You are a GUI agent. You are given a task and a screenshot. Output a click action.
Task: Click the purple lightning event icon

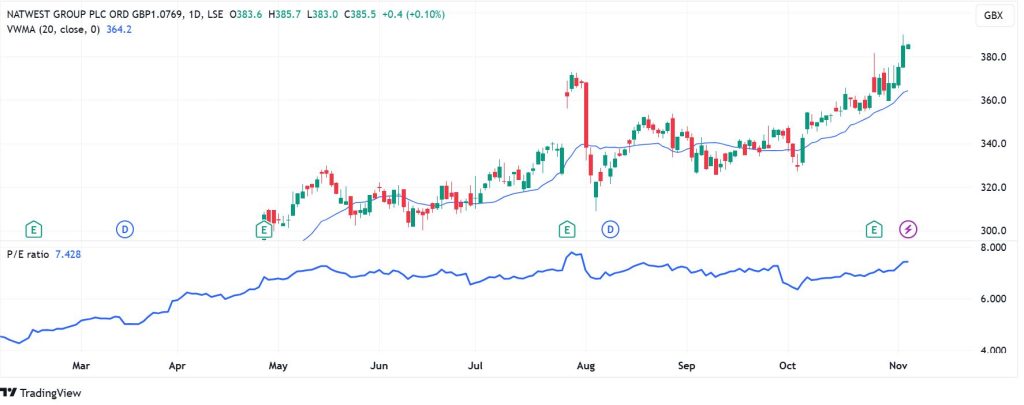pyautogui.click(x=908, y=229)
